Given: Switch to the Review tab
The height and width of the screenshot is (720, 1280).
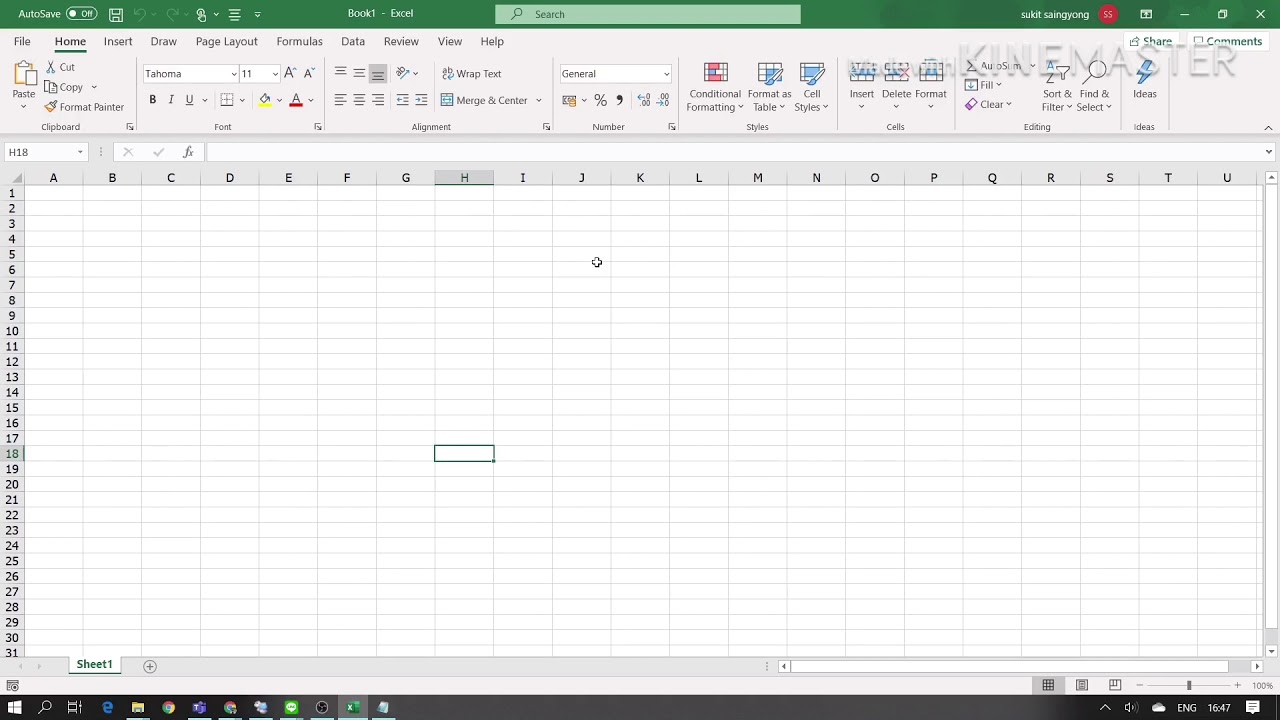Looking at the screenshot, I should pyautogui.click(x=401, y=41).
